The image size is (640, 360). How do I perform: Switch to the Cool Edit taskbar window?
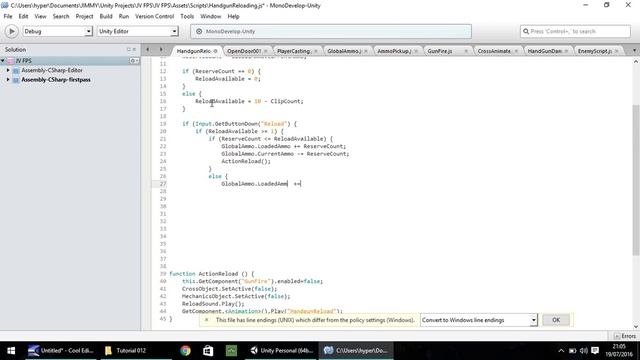click(x=61, y=351)
